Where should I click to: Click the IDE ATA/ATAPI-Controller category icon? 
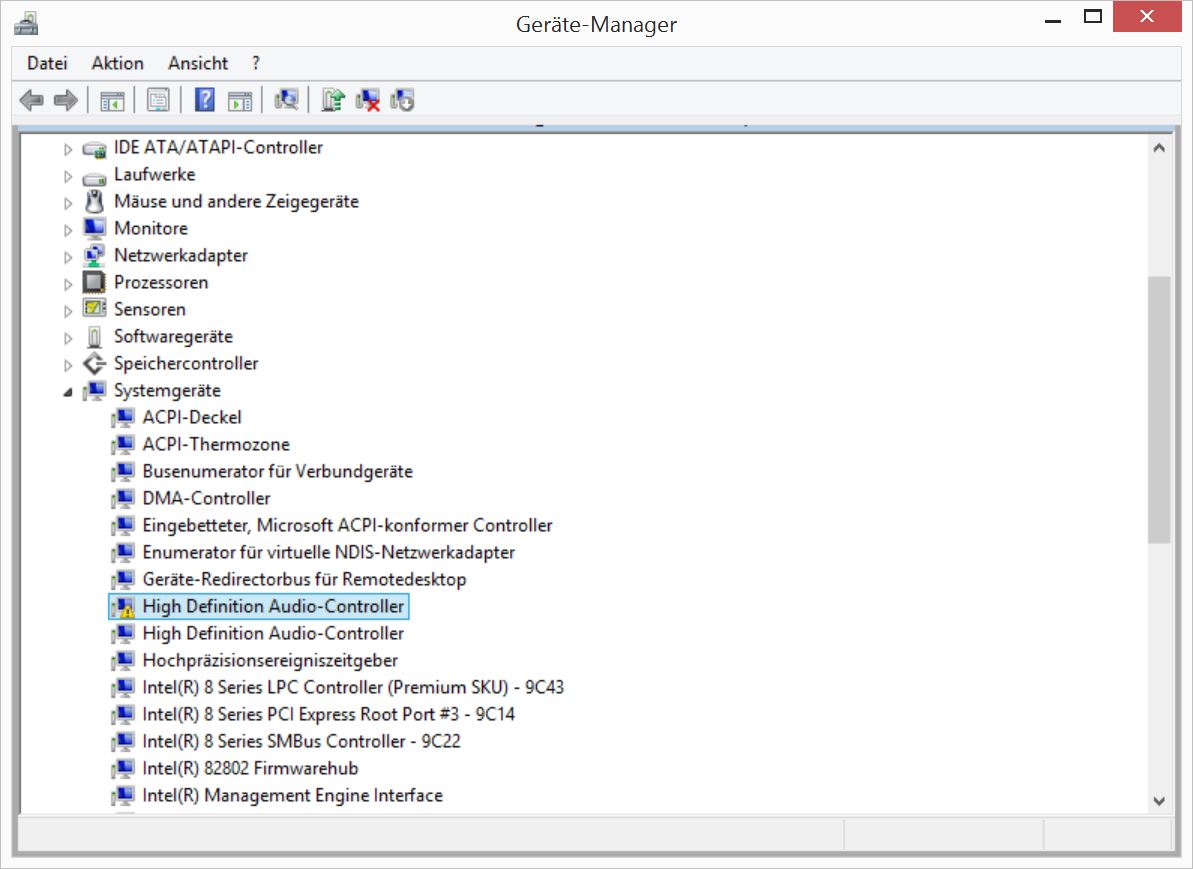point(94,148)
